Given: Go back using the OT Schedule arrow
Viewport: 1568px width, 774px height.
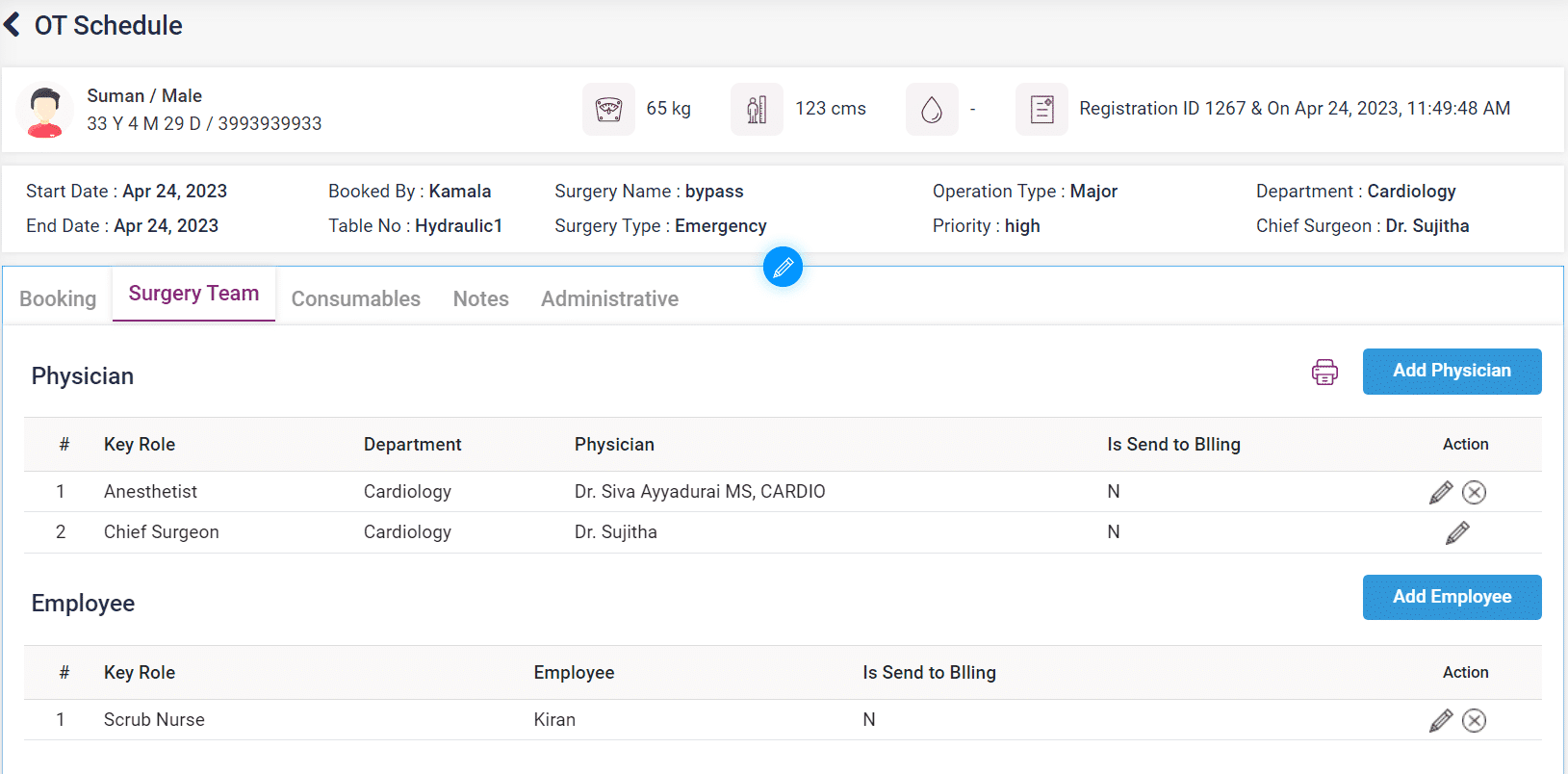Looking at the screenshot, I should [x=13, y=25].
